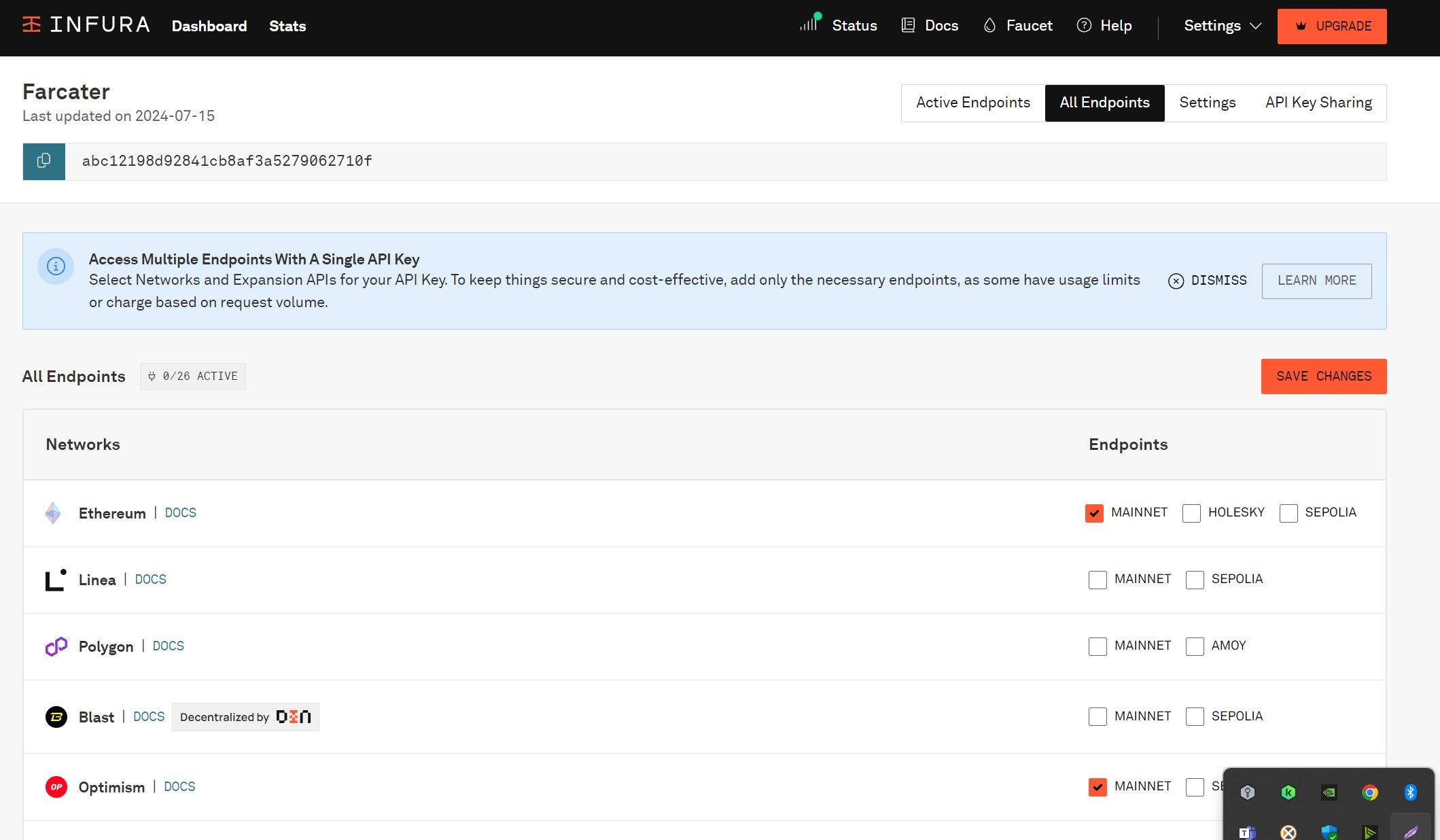The image size is (1440, 840).
Task: Uncheck Ethereum MAINNET checkbox
Action: point(1094,513)
